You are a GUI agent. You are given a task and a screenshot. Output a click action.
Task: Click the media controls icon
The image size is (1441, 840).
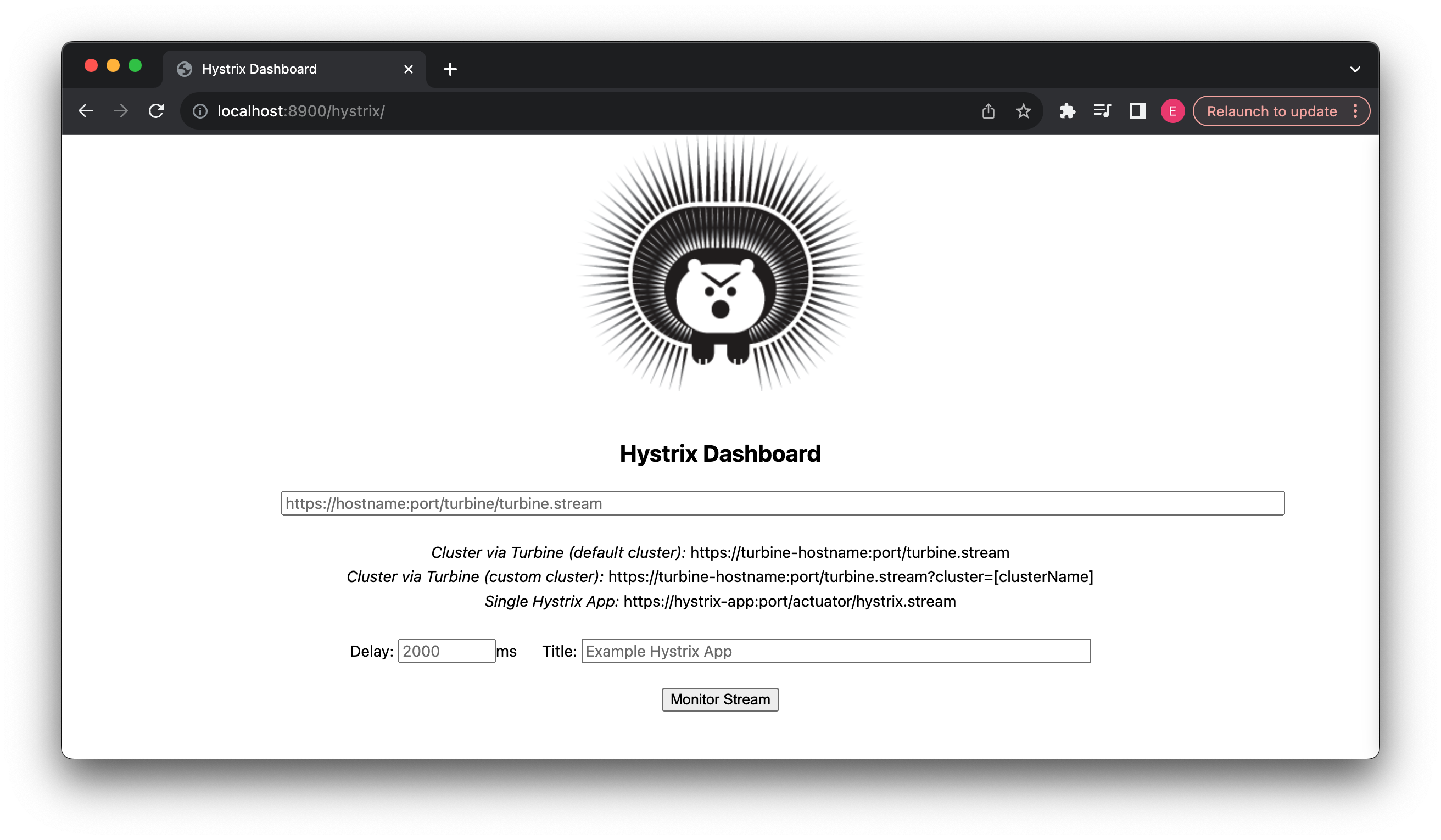tap(1102, 111)
